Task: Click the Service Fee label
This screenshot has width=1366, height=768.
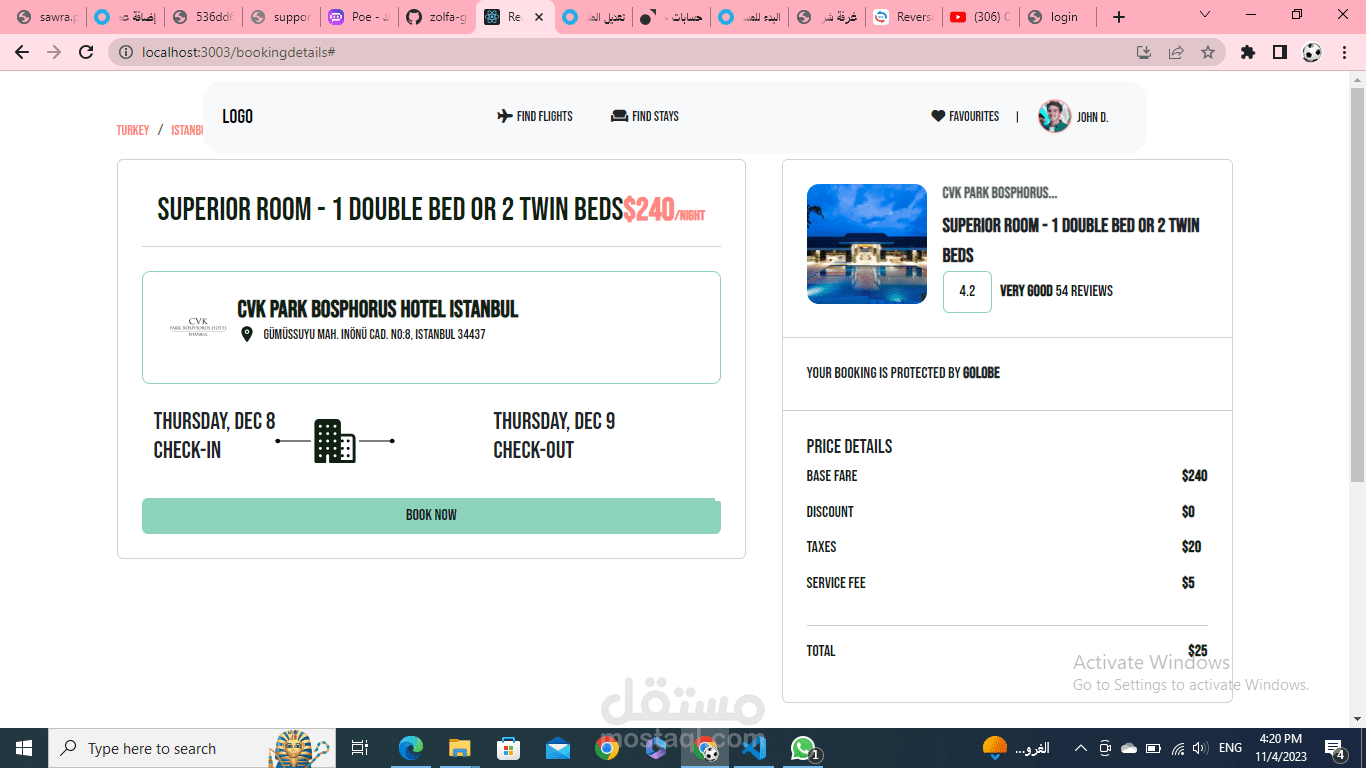Action: tap(836, 583)
